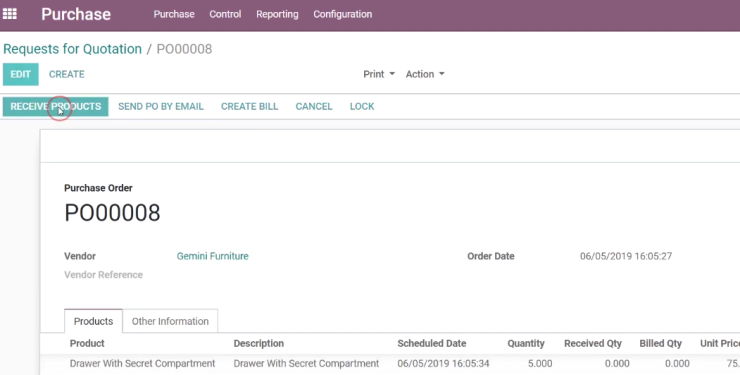This screenshot has height=375, width=740.
Task: Select the Products tab
Action: (x=93, y=321)
